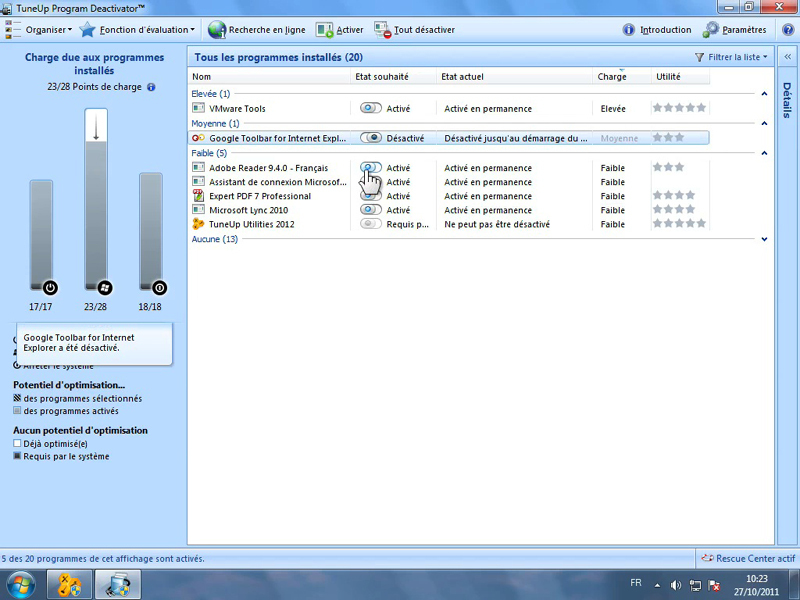The height and width of the screenshot is (600, 800).
Task: Click the Expert PDF 7 Professional icon
Action: coord(198,195)
